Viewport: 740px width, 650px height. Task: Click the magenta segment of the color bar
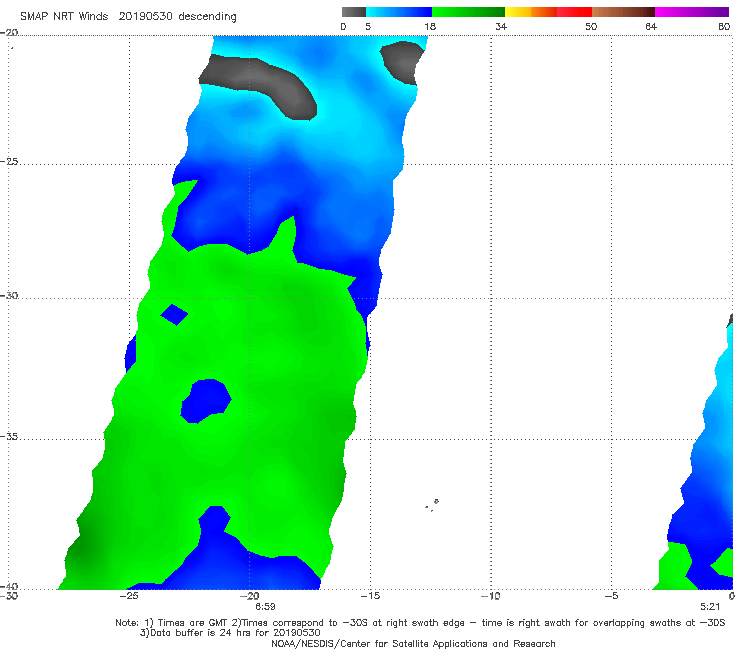click(x=692, y=12)
